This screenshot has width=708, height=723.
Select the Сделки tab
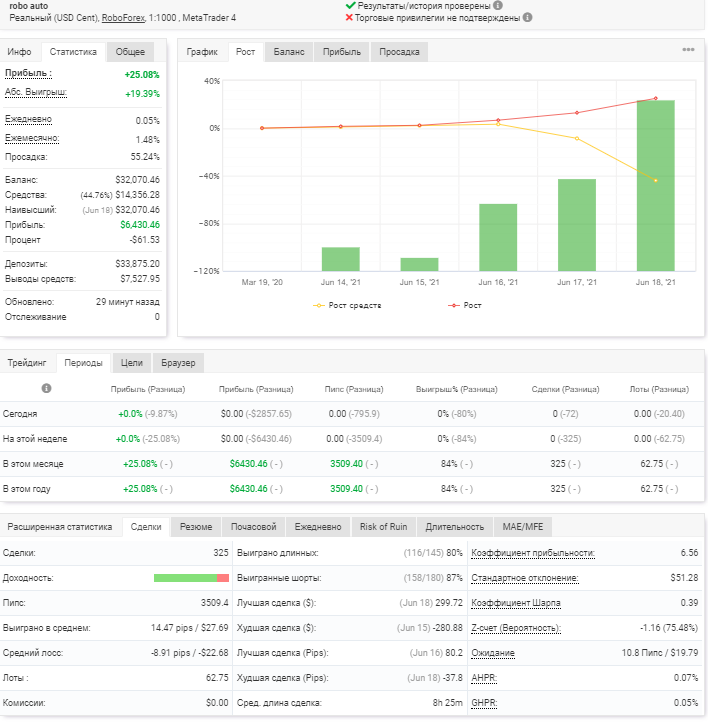pyautogui.click(x=146, y=527)
